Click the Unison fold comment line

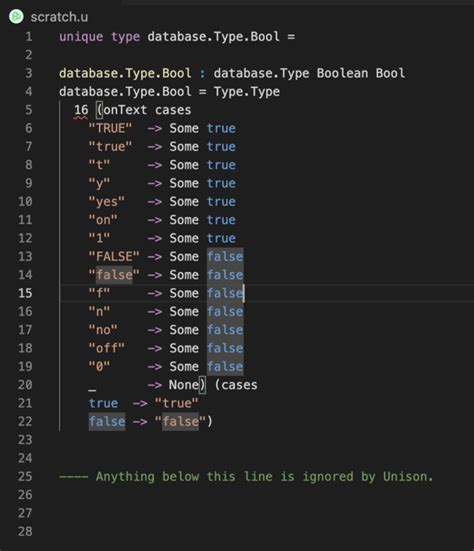click(246, 477)
